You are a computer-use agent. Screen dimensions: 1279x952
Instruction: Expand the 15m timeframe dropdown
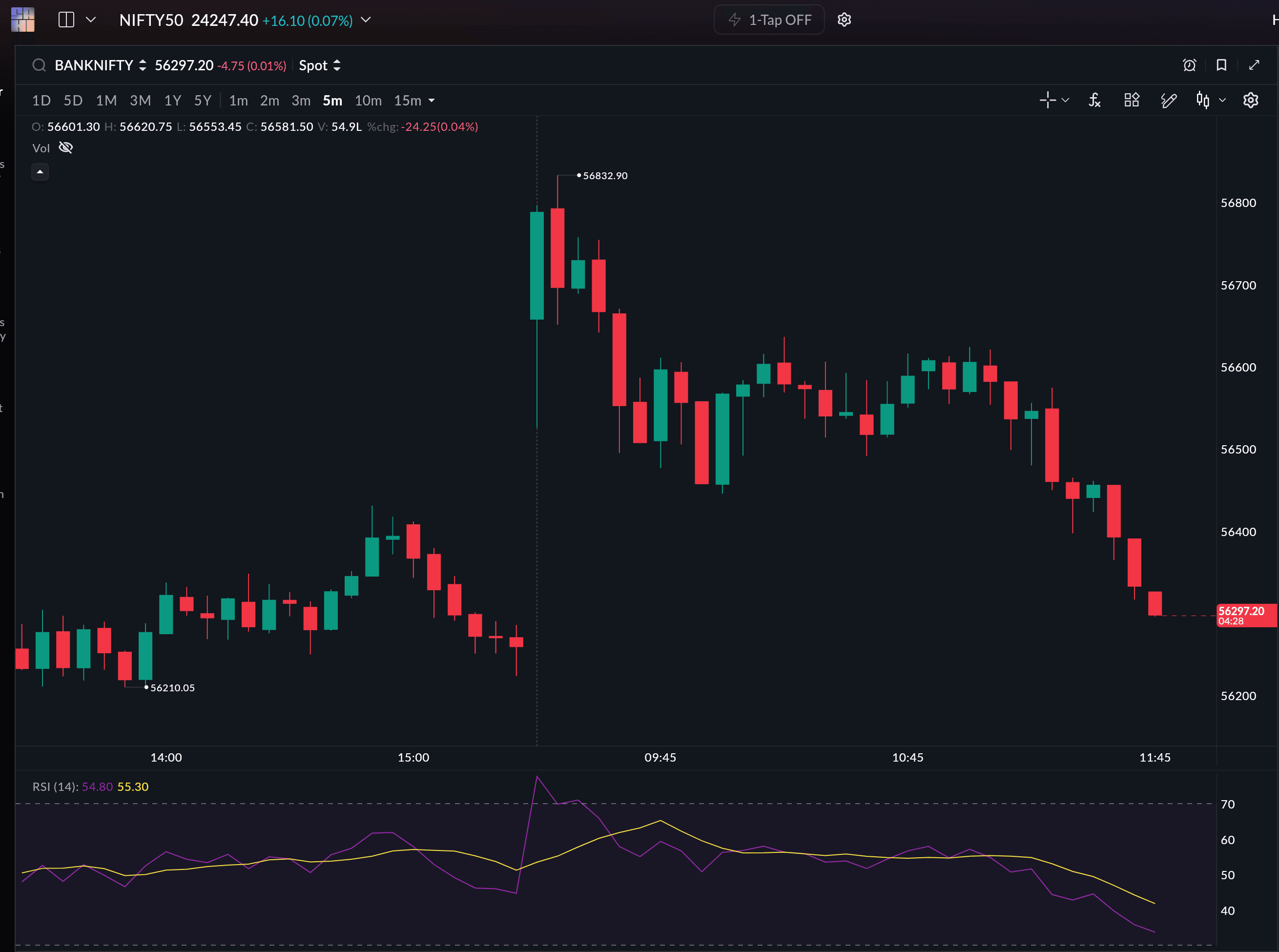[x=432, y=101]
